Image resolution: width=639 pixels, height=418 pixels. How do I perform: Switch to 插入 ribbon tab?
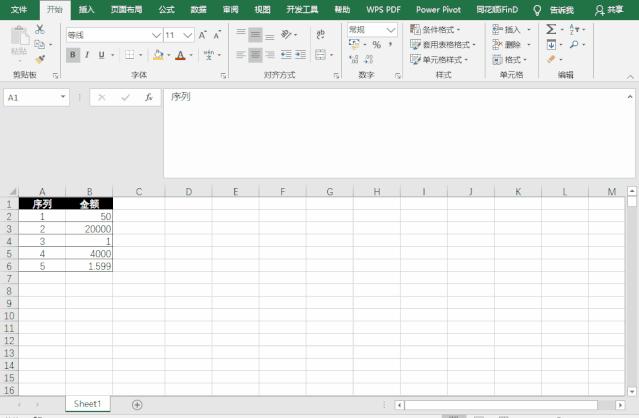86,10
